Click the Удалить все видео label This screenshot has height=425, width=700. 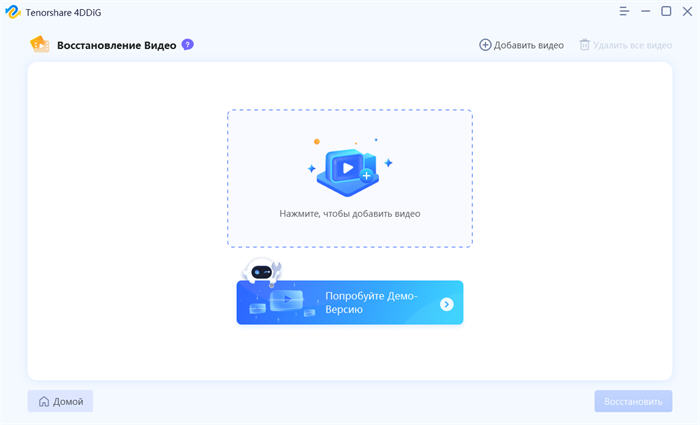pyautogui.click(x=632, y=45)
